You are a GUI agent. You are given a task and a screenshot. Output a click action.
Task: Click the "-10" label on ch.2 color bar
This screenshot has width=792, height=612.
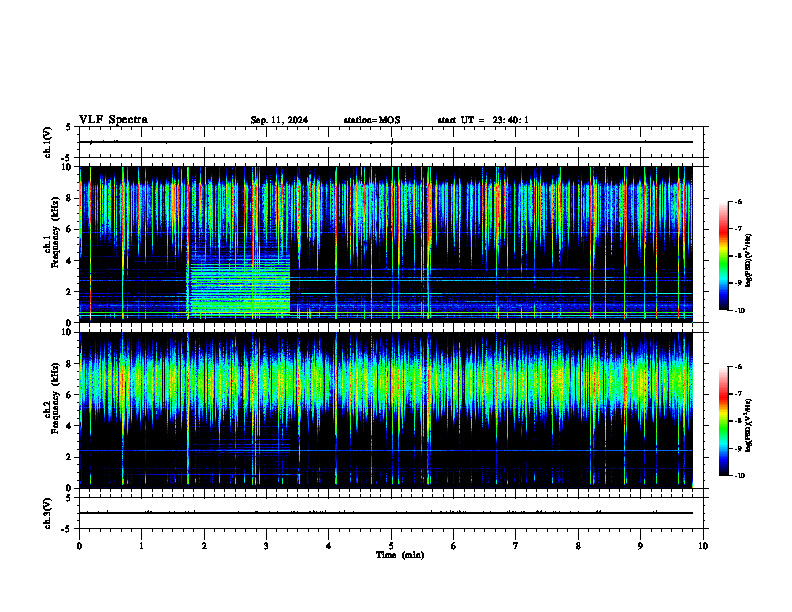point(739,476)
